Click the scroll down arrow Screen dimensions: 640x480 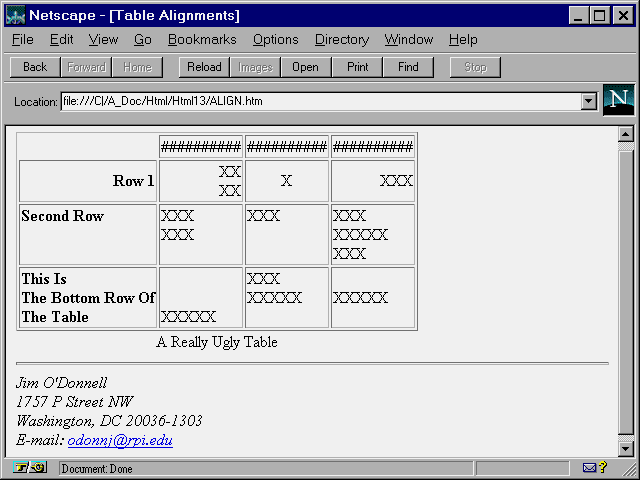tap(626, 450)
